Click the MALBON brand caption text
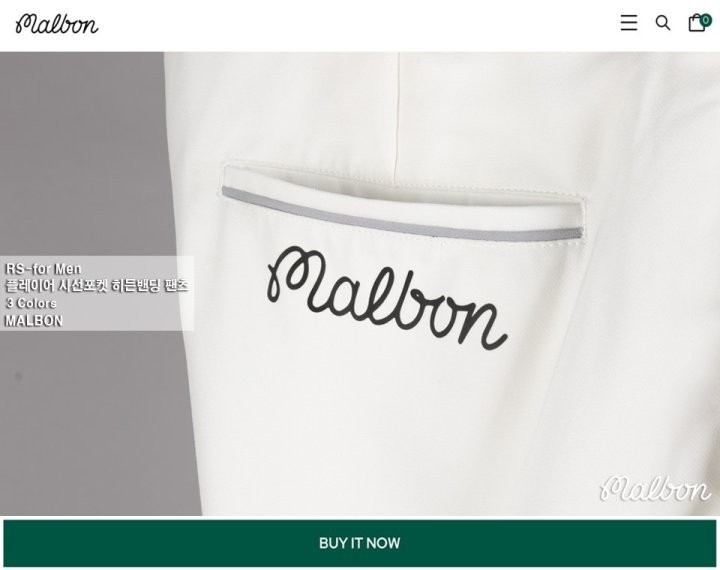This screenshot has height=570, width=720. 34,321
